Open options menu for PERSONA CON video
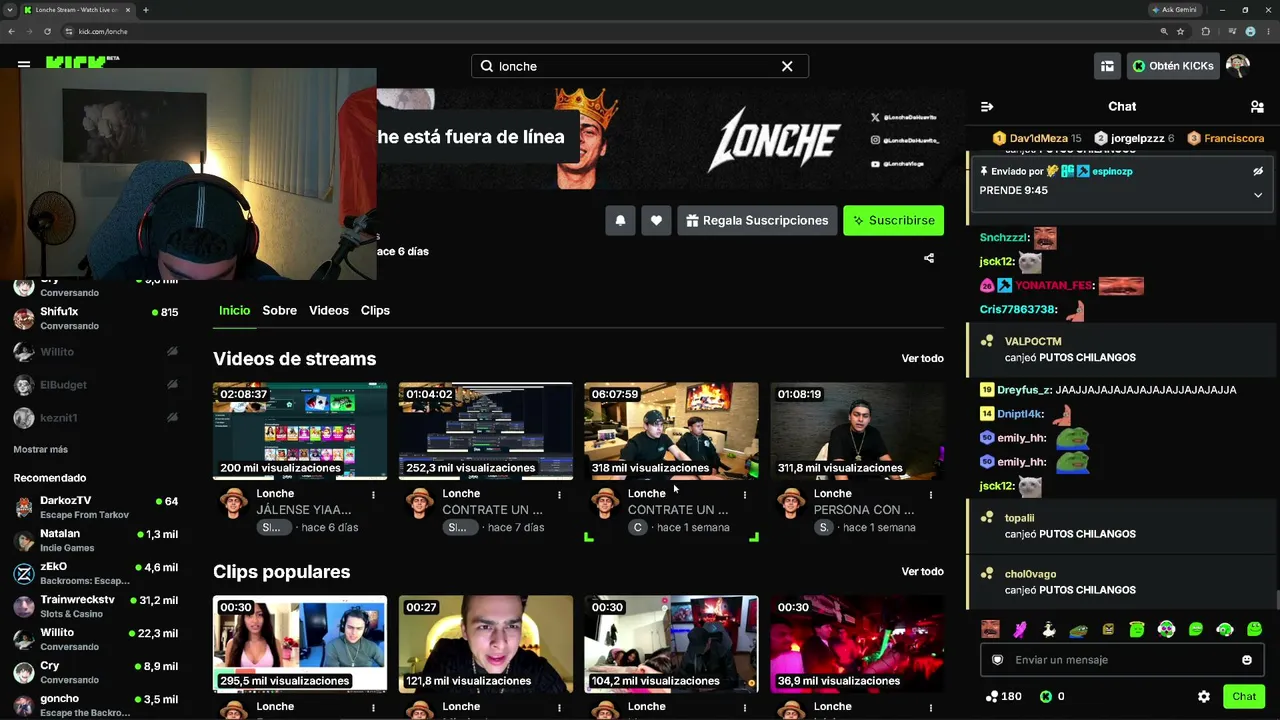 click(930, 495)
